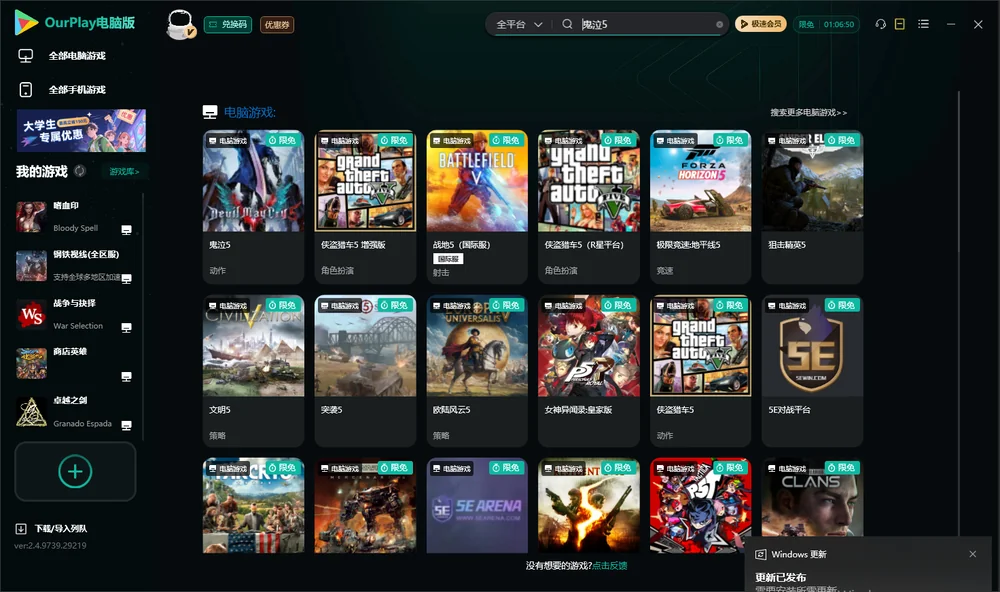Clear the search text with the x icon

coord(719,24)
